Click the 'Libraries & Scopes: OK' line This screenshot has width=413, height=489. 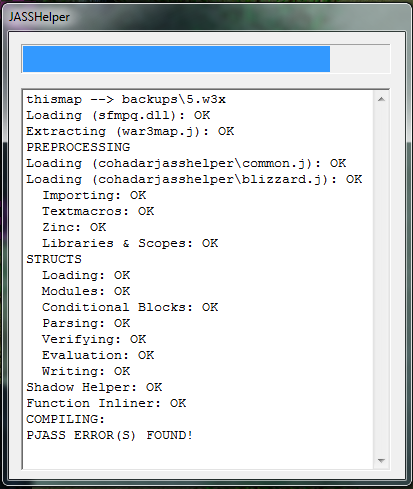(x=130, y=243)
